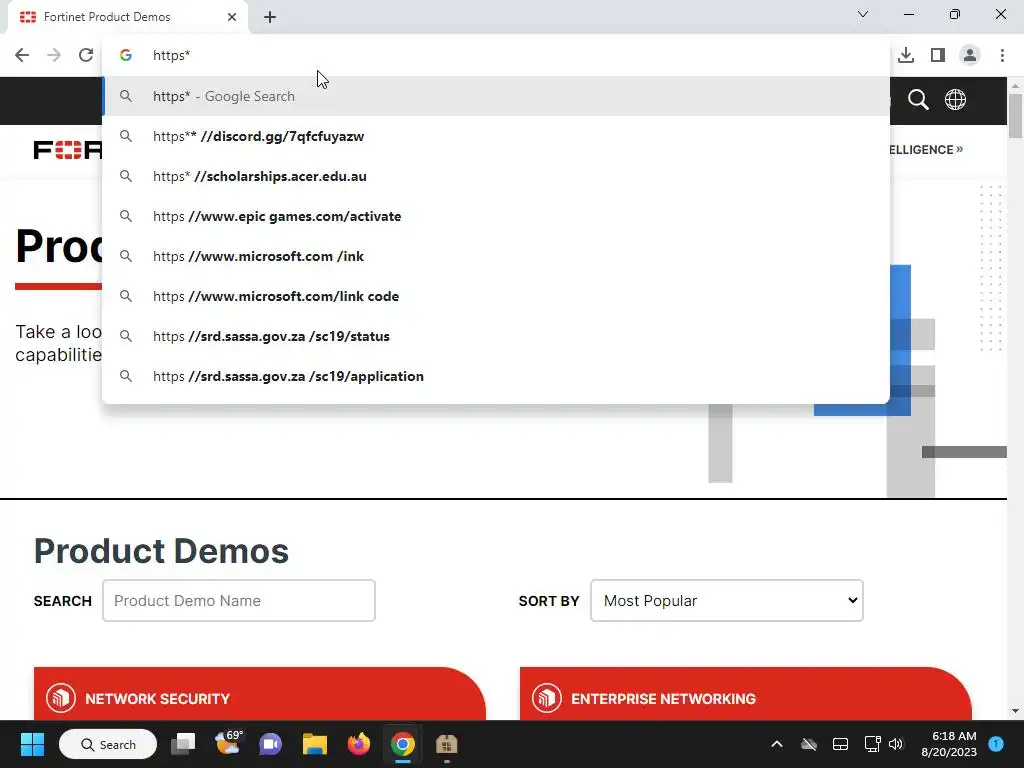
Task: Click the Network Security cube icon
Action: point(61,698)
